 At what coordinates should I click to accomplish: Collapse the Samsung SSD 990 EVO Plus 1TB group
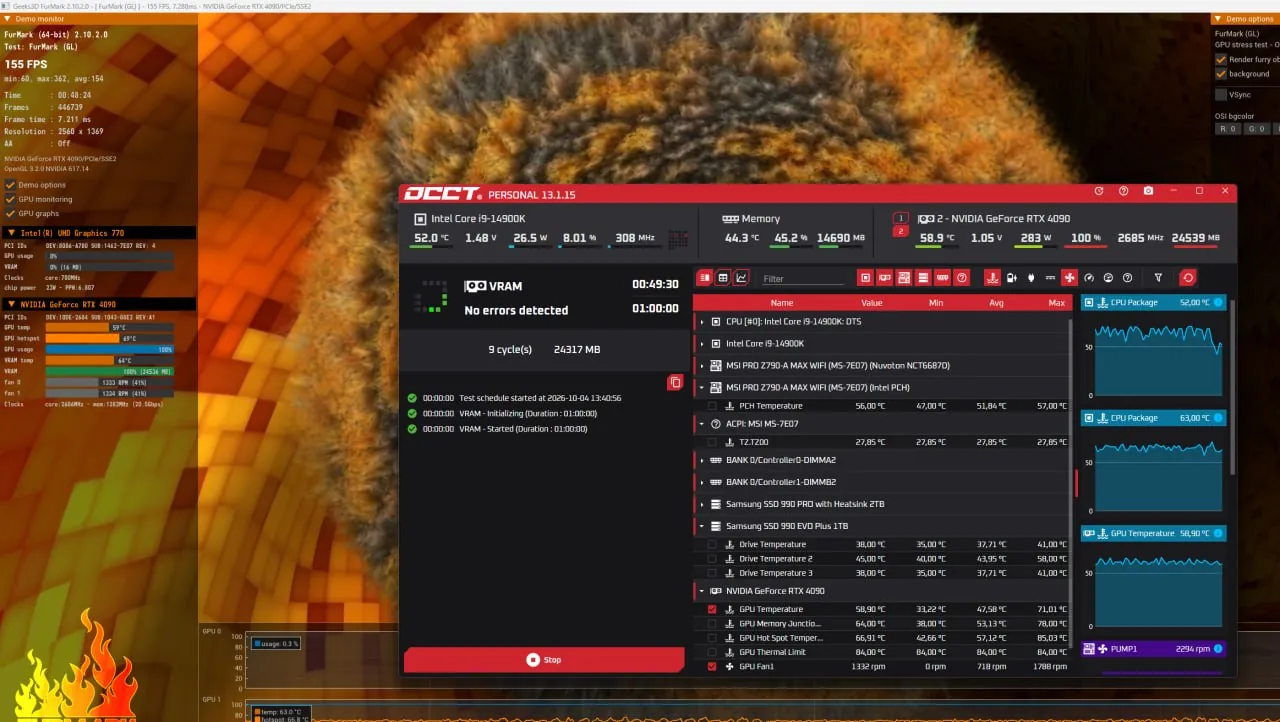(x=702, y=526)
